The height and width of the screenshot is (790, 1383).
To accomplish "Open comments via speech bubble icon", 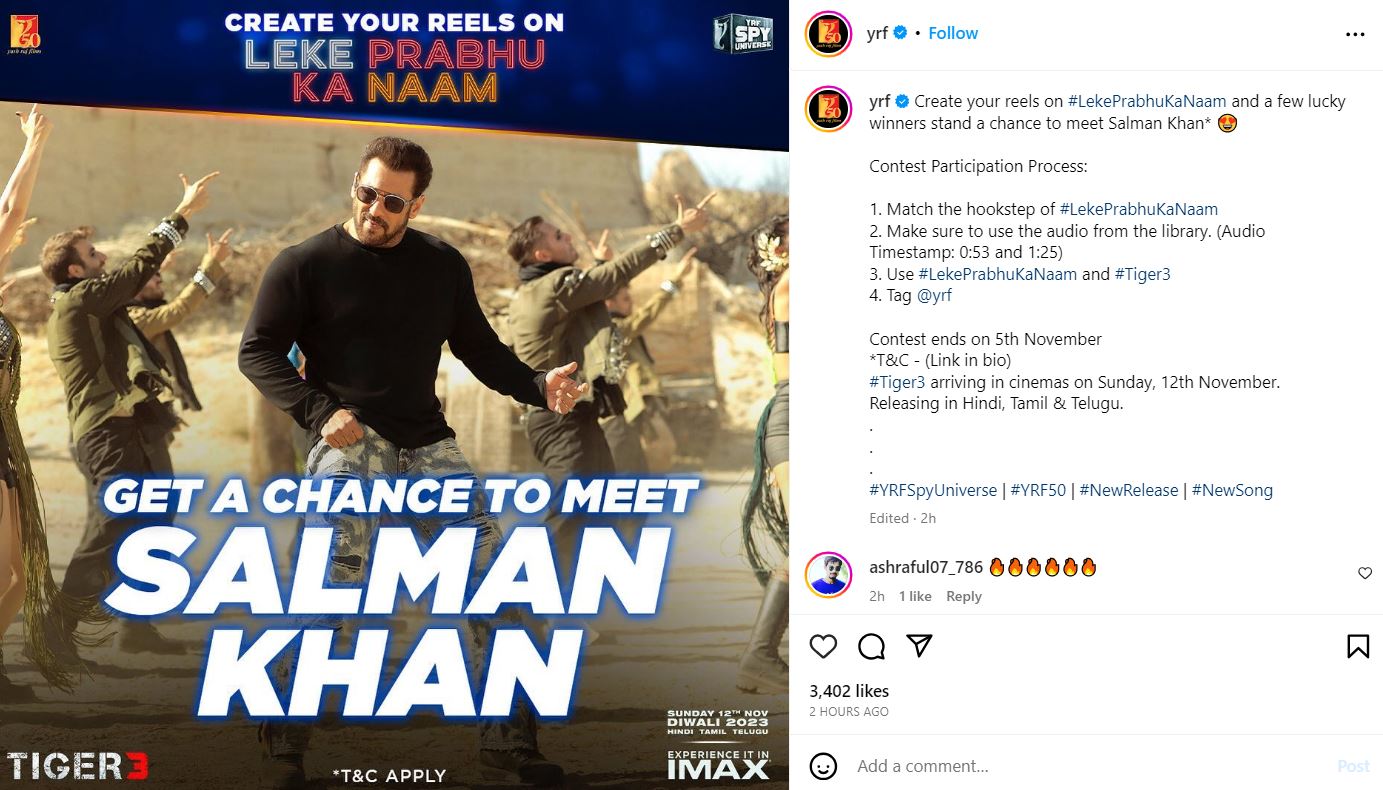I will pos(871,647).
